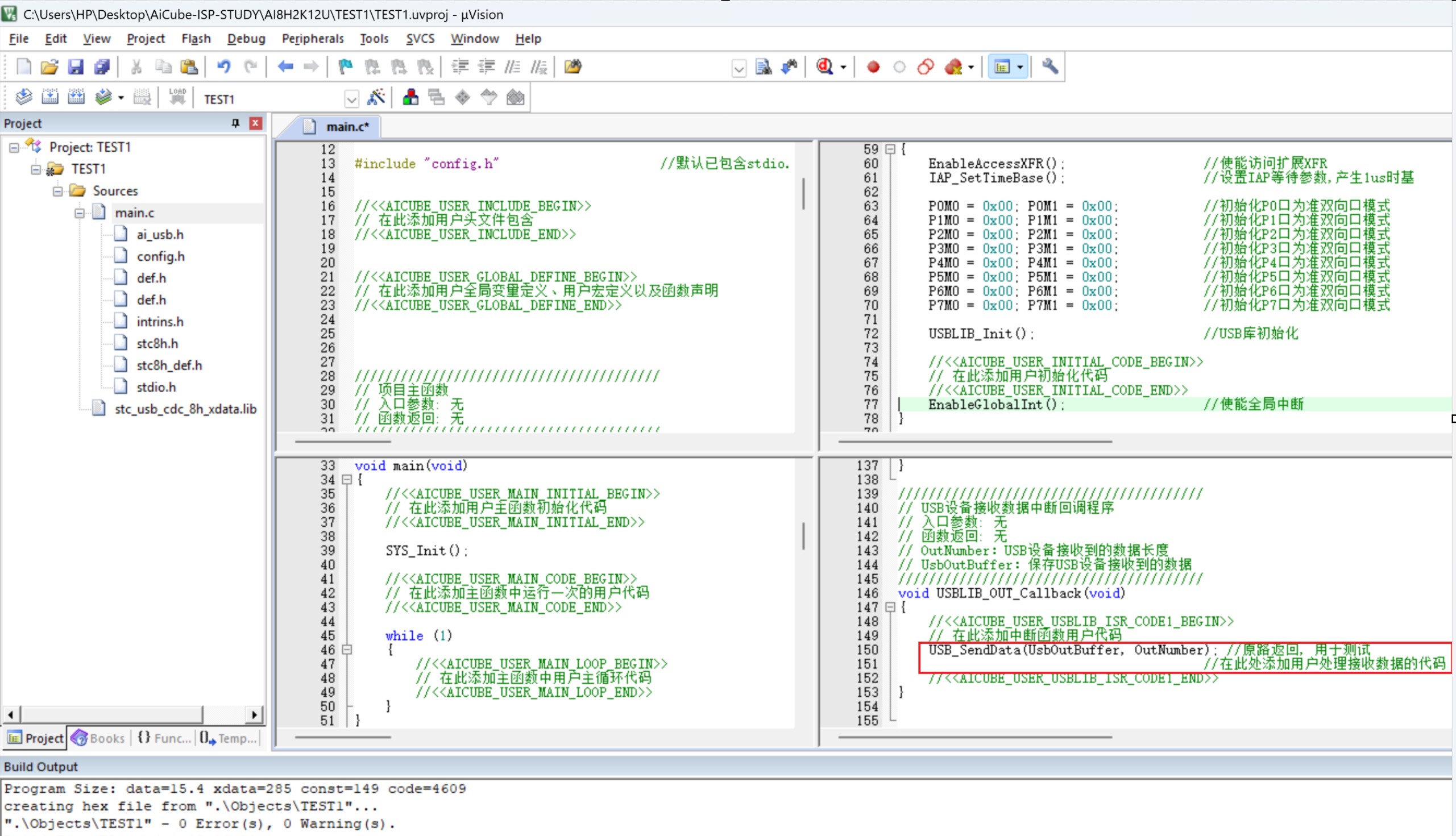This screenshot has width=1456, height=836.
Task: Open the TEST1 target dropdown
Action: (x=351, y=99)
